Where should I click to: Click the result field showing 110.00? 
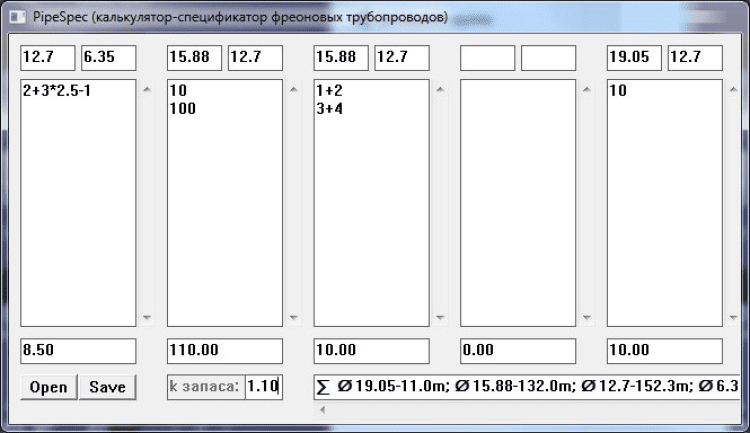click(x=225, y=351)
